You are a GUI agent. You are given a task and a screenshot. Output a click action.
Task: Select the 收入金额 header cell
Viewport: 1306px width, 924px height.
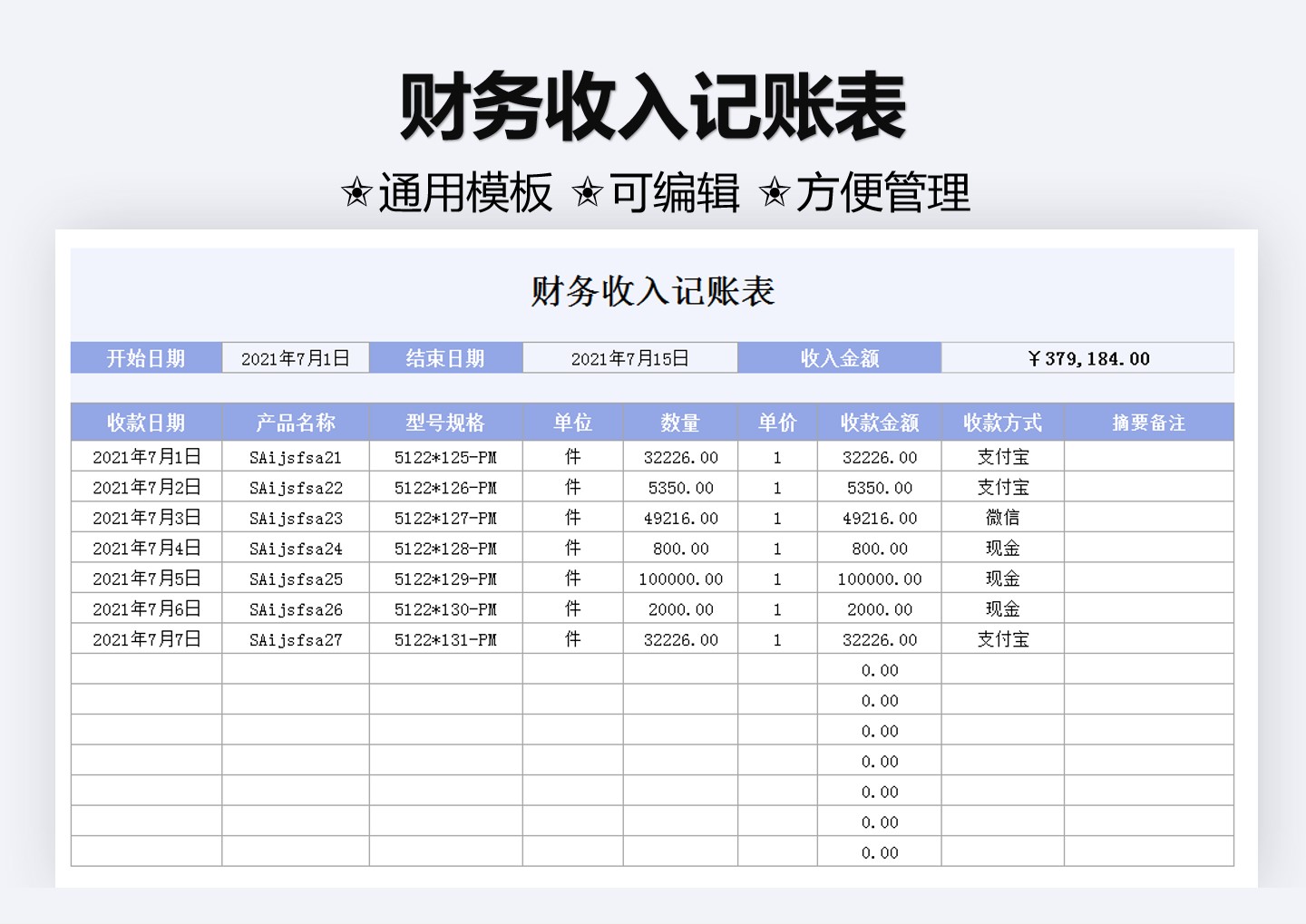[x=839, y=357]
